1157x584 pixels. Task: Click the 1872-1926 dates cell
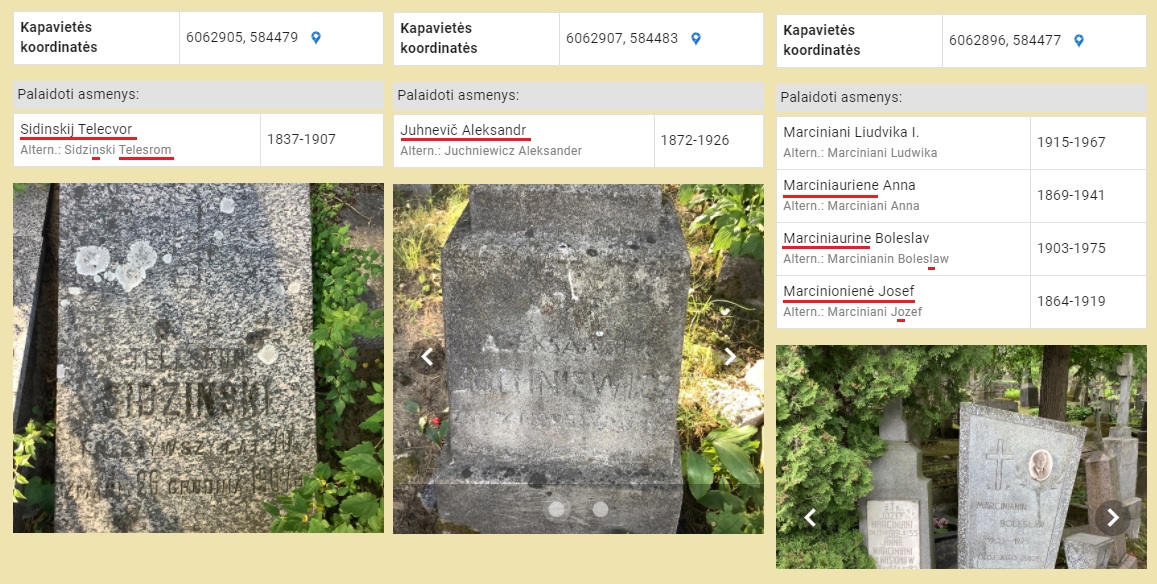[708, 140]
